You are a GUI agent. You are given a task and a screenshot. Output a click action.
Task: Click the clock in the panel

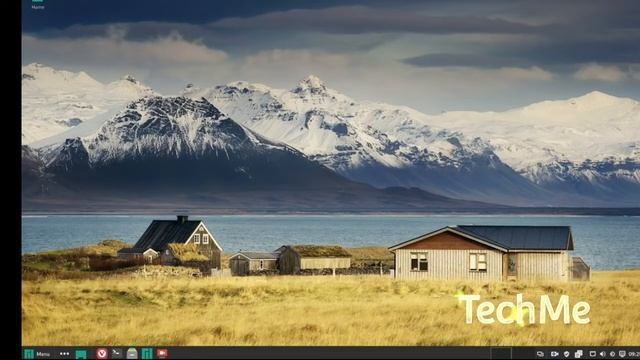tap(634, 354)
